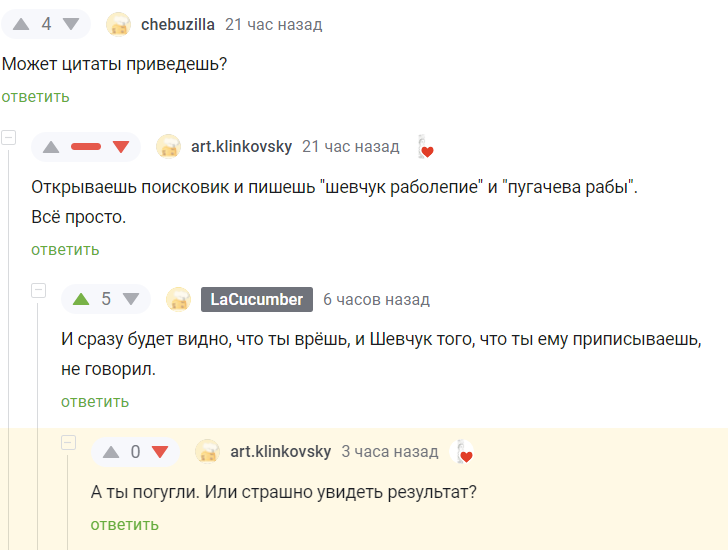Reply to the highlighted art.klinkovsky comment
Screen dimensions: 728x550
point(124,525)
